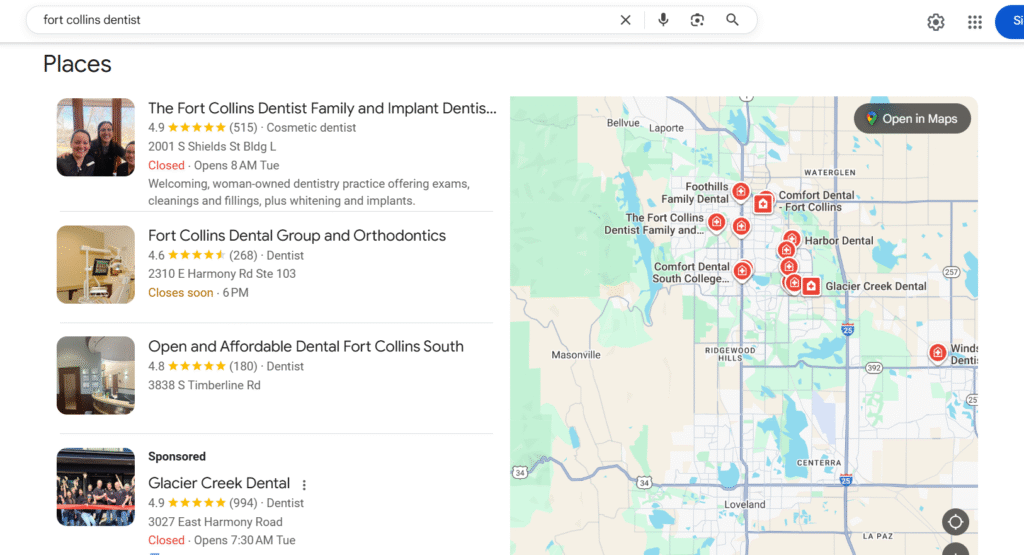This screenshot has width=1024, height=555.
Task: Click the magnifying glass search icon
Action: tap(733, 20)
